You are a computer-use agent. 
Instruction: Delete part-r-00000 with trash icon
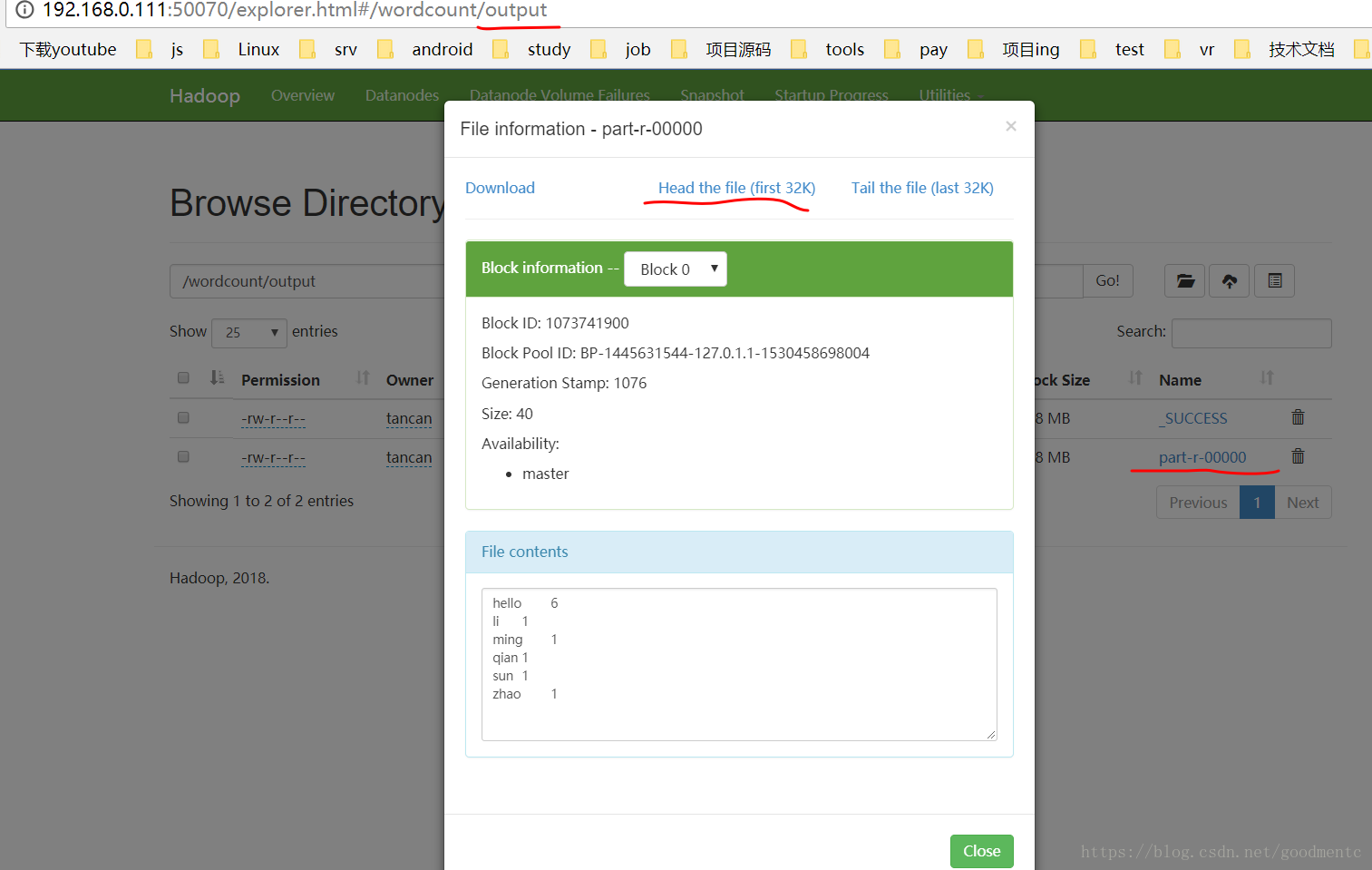(x=1298, y=456)
